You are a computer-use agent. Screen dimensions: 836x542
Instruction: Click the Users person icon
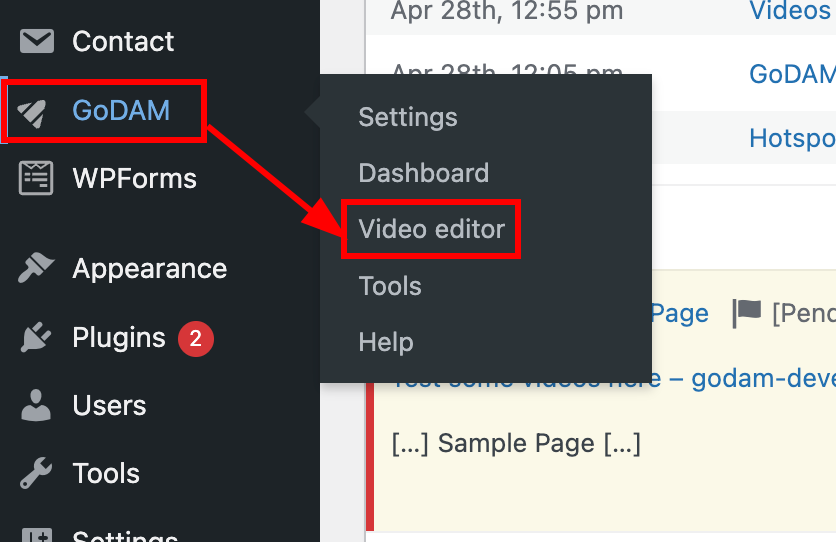click(37, 406)
